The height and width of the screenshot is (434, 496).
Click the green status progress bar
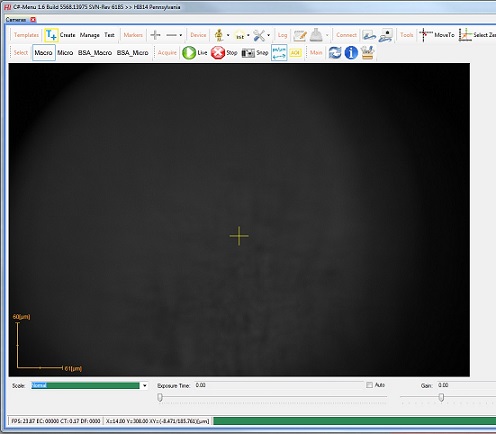(x=354, y=421)
